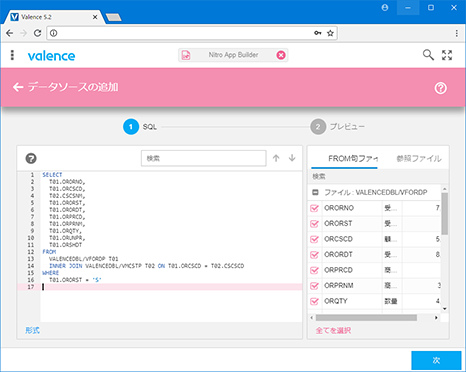
Task: Click the WHERE keyword on line 15
Action: click(x=51, y=273)
